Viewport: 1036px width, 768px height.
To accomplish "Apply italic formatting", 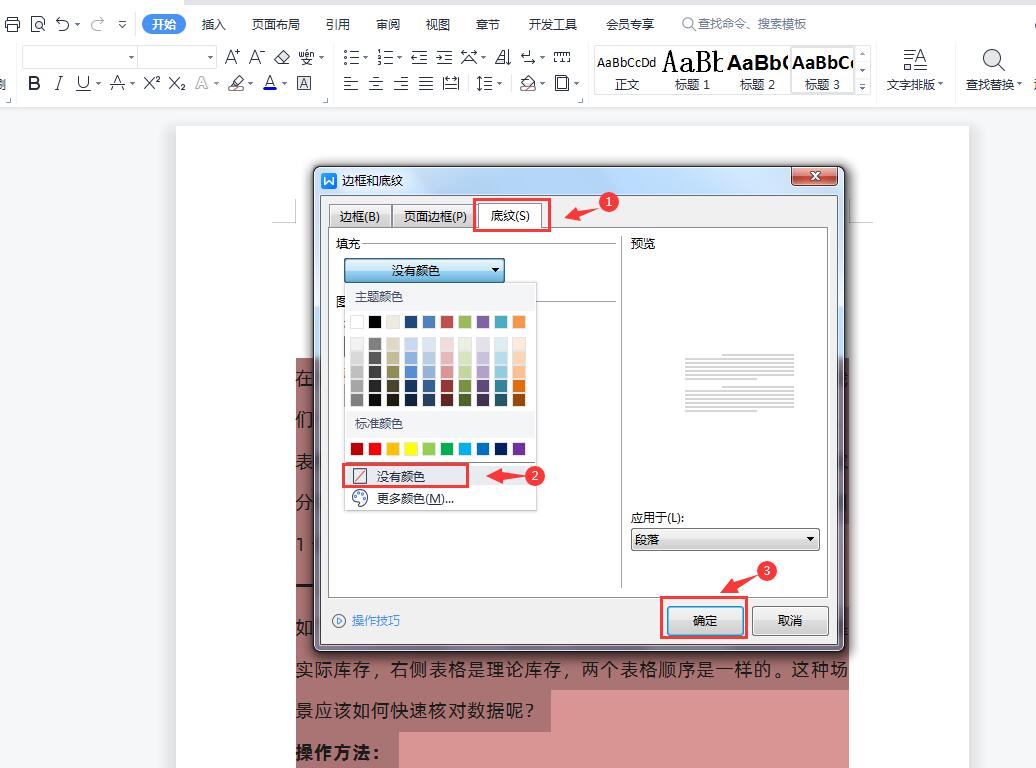I will [60, 84].
